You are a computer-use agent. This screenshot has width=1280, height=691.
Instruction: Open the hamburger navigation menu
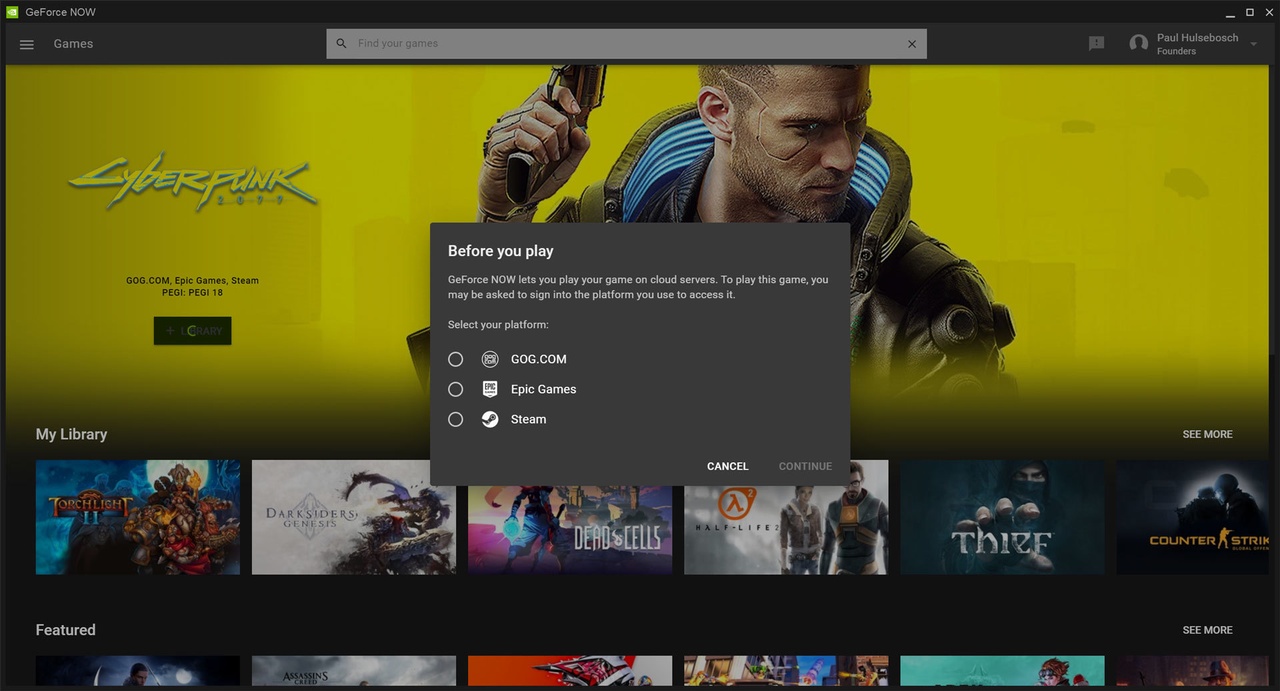pyautogui.click(x=27, y=44)
